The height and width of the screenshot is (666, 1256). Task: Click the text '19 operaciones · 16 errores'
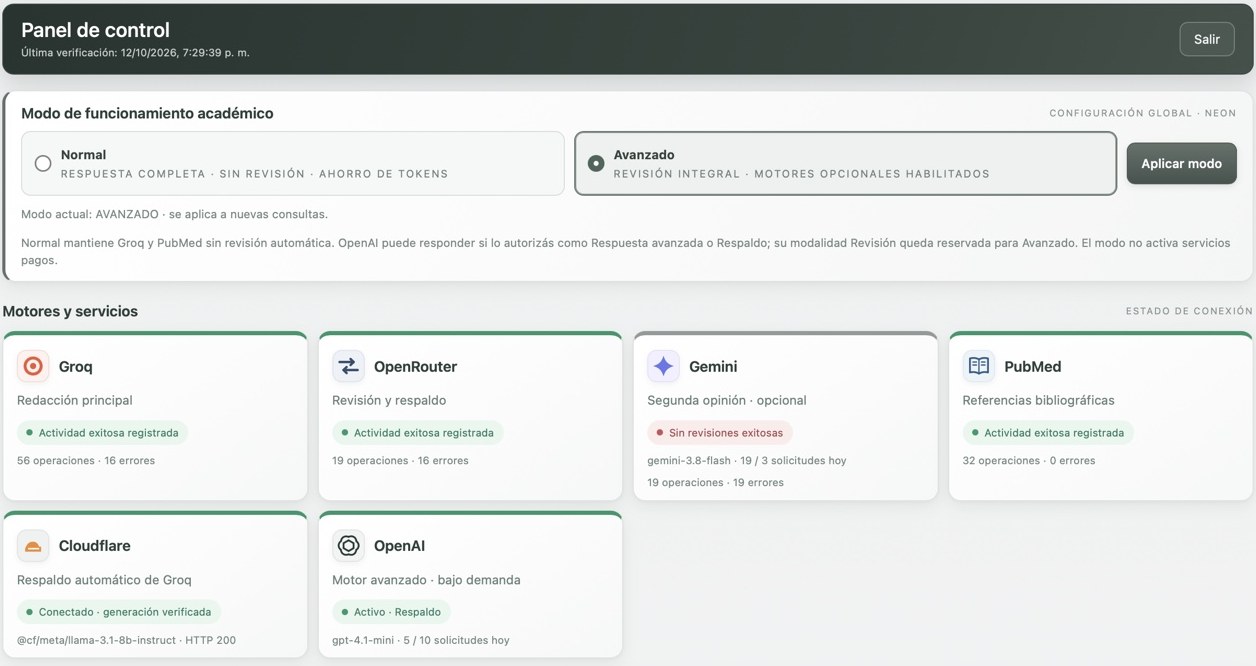[x=400, y=461]
